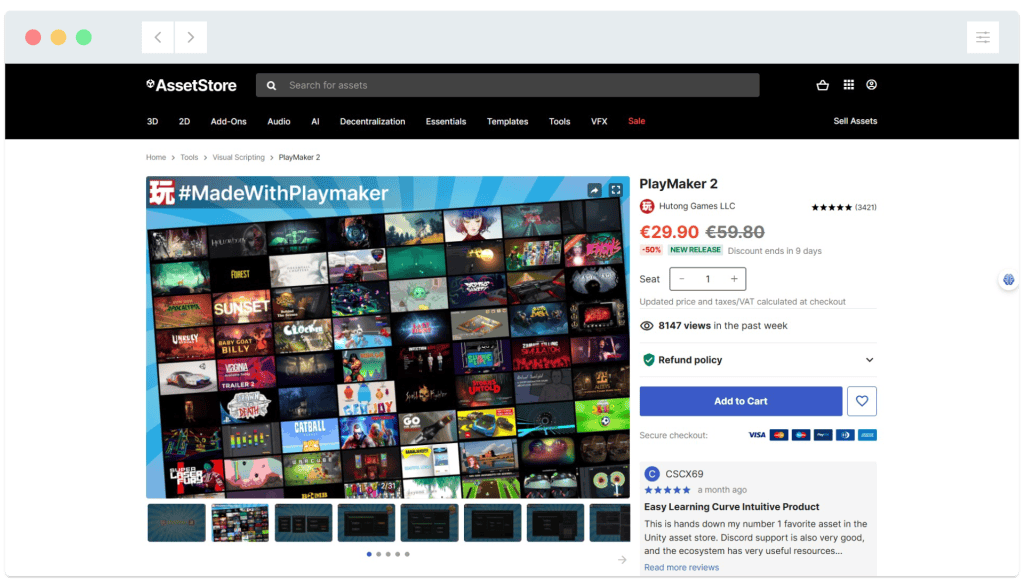Click reviewer CSCX69 avatar
The height and width of the screenshot is (587, 1024).
tap(651, 474)
